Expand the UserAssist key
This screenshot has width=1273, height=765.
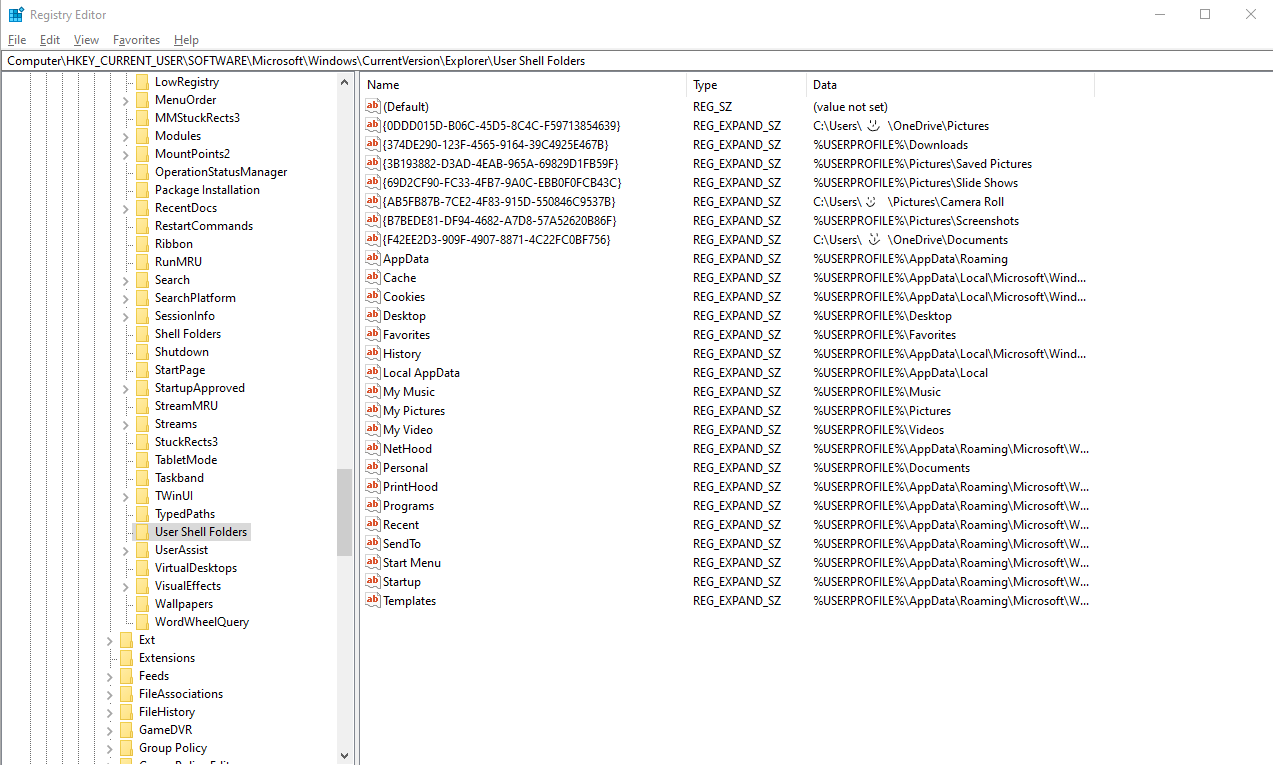coord(126,550)
